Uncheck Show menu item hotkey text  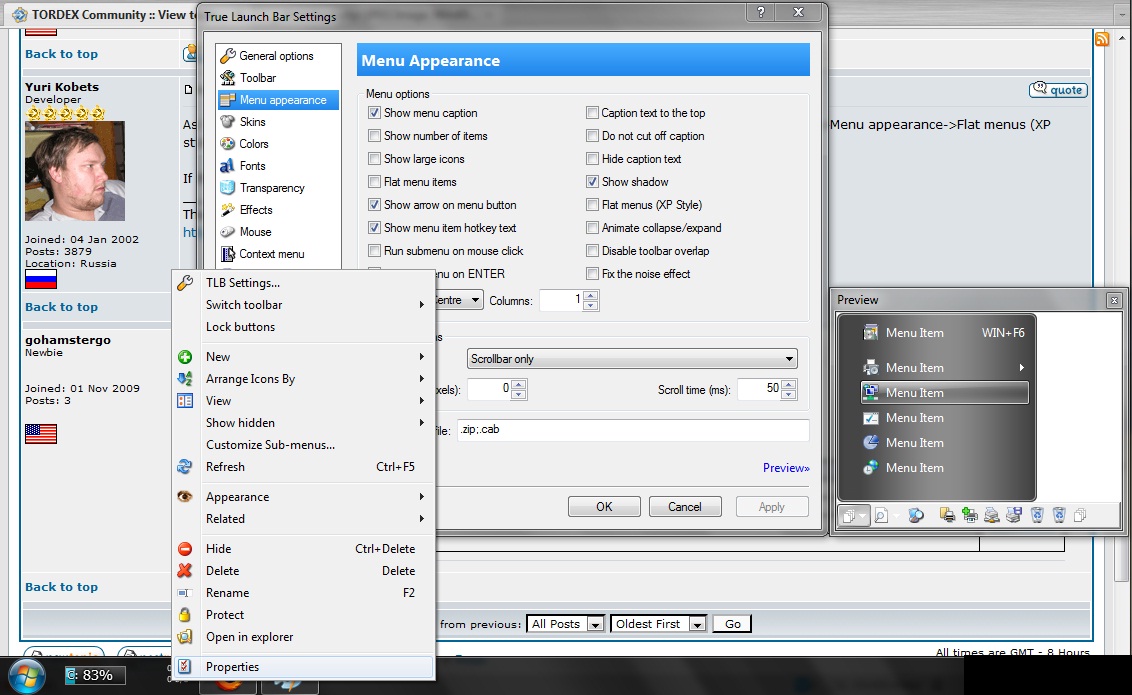(x=374, y=228)
